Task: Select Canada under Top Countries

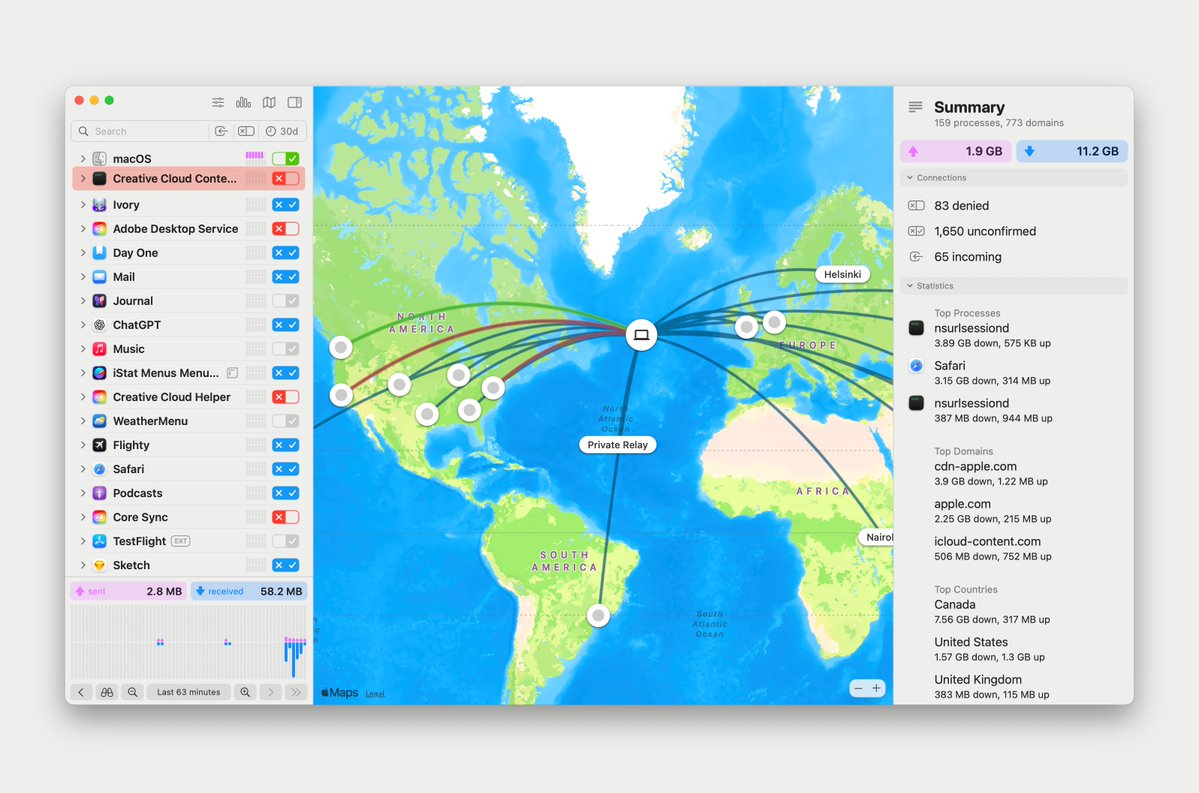Action: [x=954, y=604]
